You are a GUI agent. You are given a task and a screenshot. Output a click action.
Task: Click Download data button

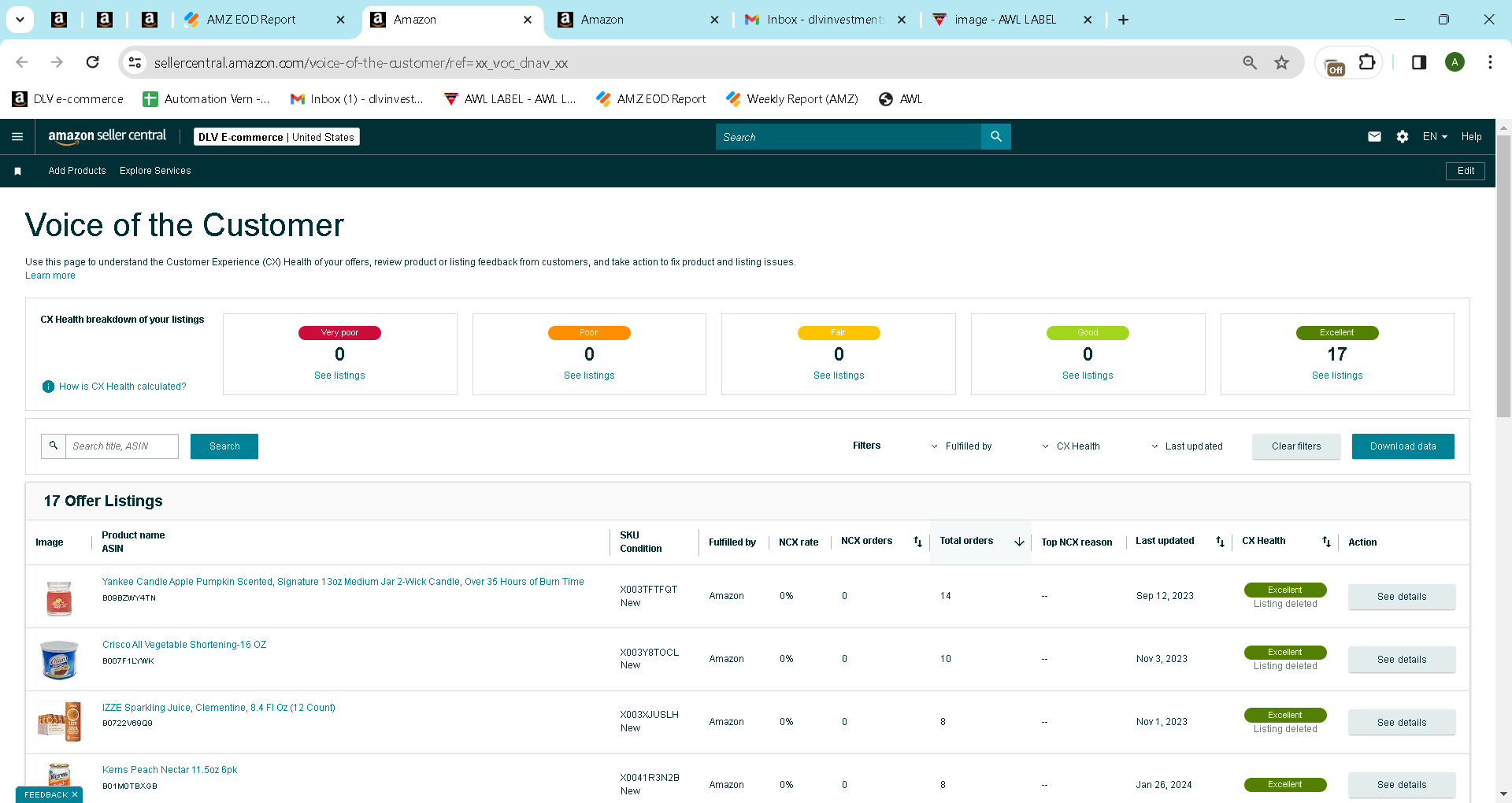click(x=1403, y=446)
